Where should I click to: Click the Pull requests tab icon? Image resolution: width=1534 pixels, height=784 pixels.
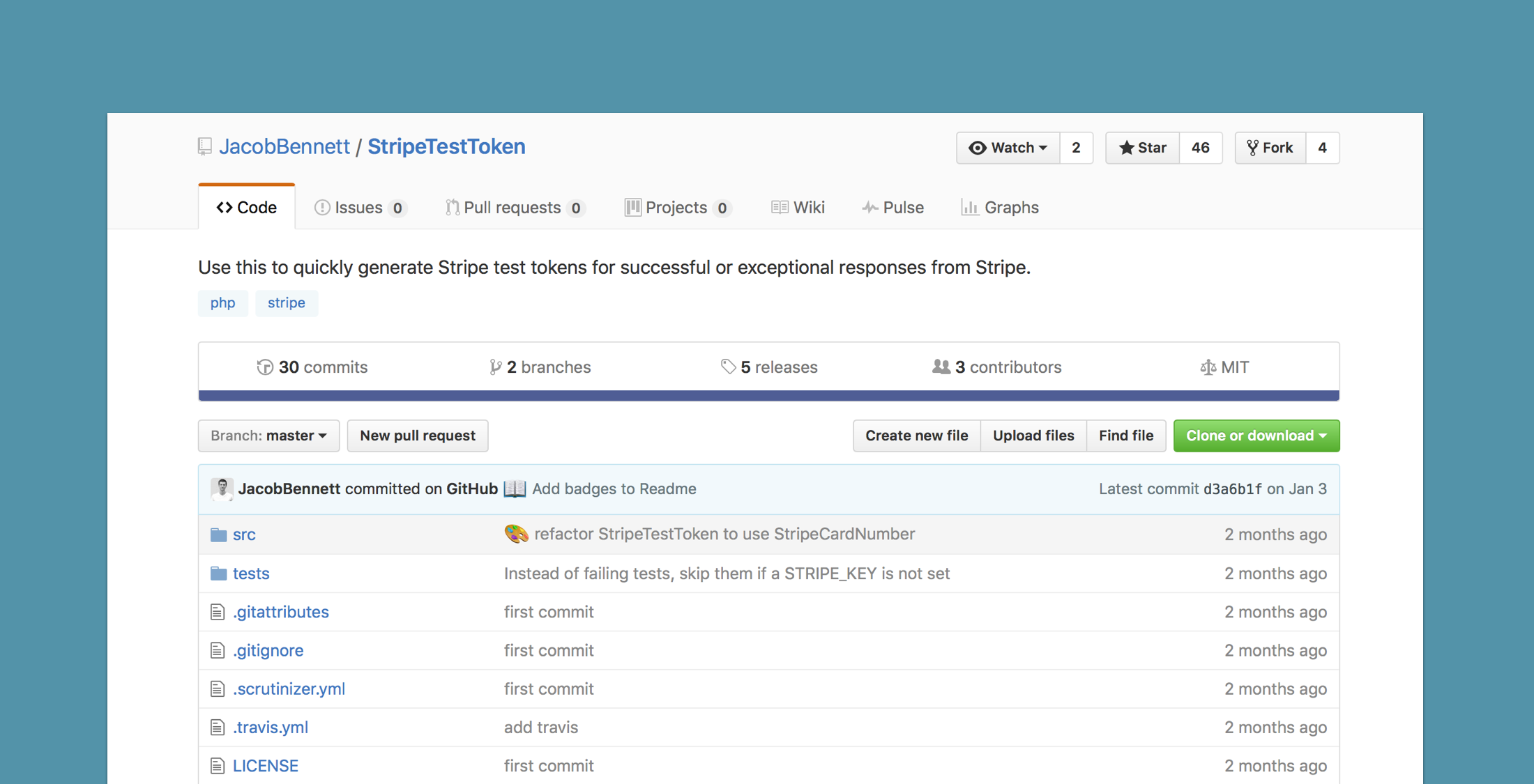(x=453, y=207)
